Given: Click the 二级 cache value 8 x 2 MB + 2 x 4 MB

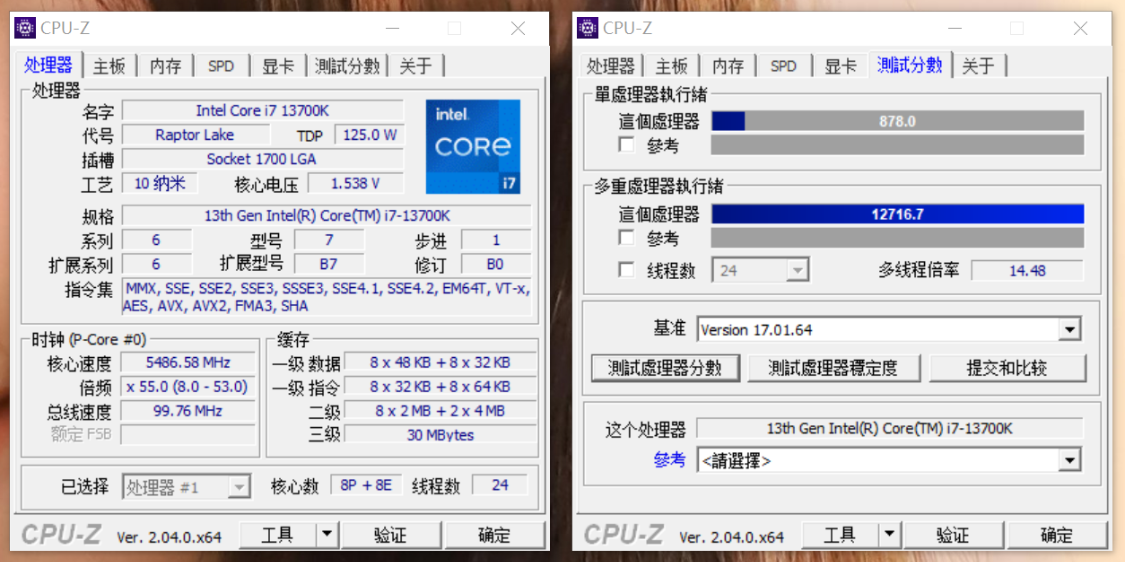Looking at the screenshot, I should tap(440, 411).
